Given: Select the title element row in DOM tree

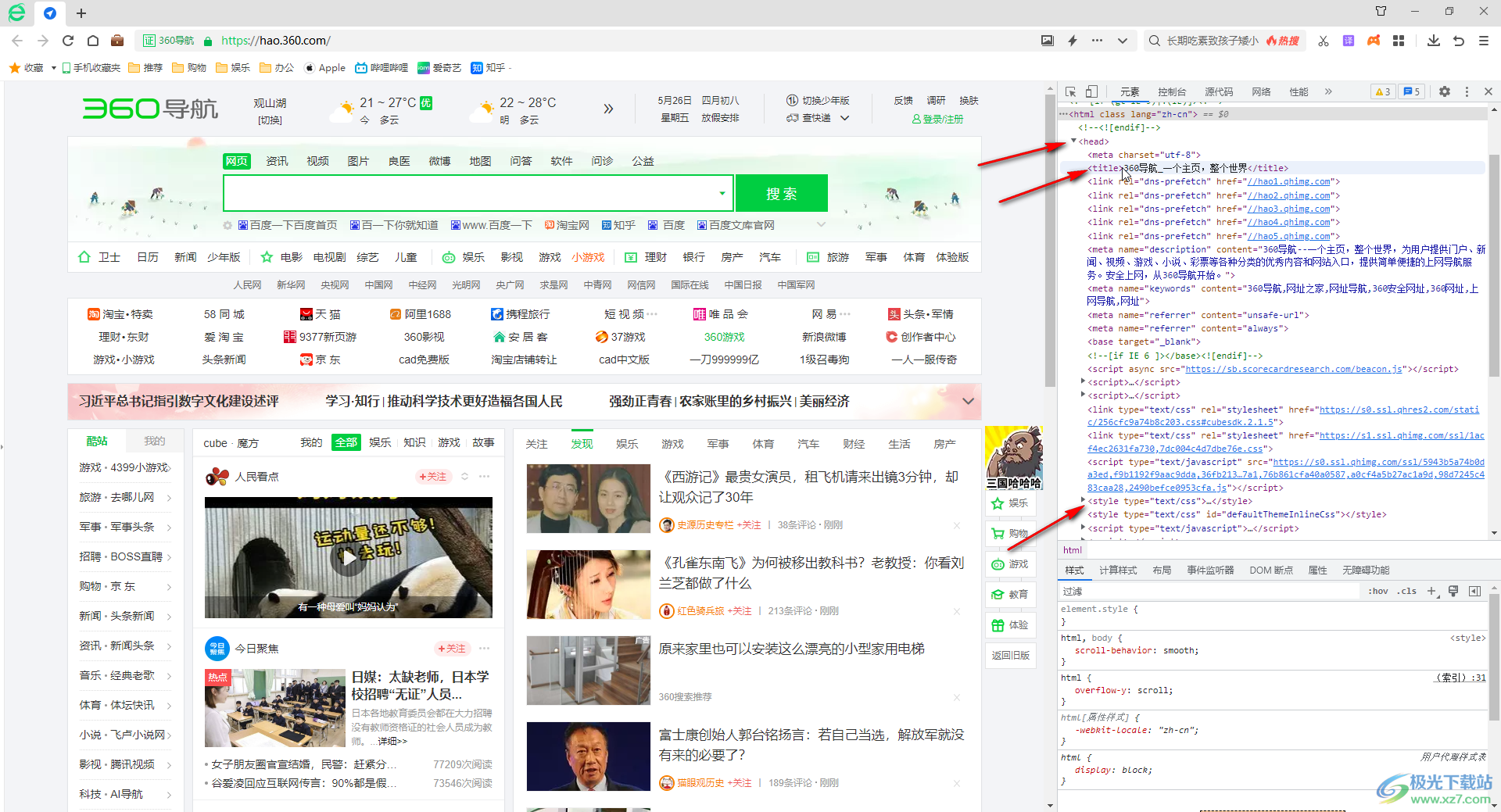Looking at the screenshot, I should tap(1272, 168).
